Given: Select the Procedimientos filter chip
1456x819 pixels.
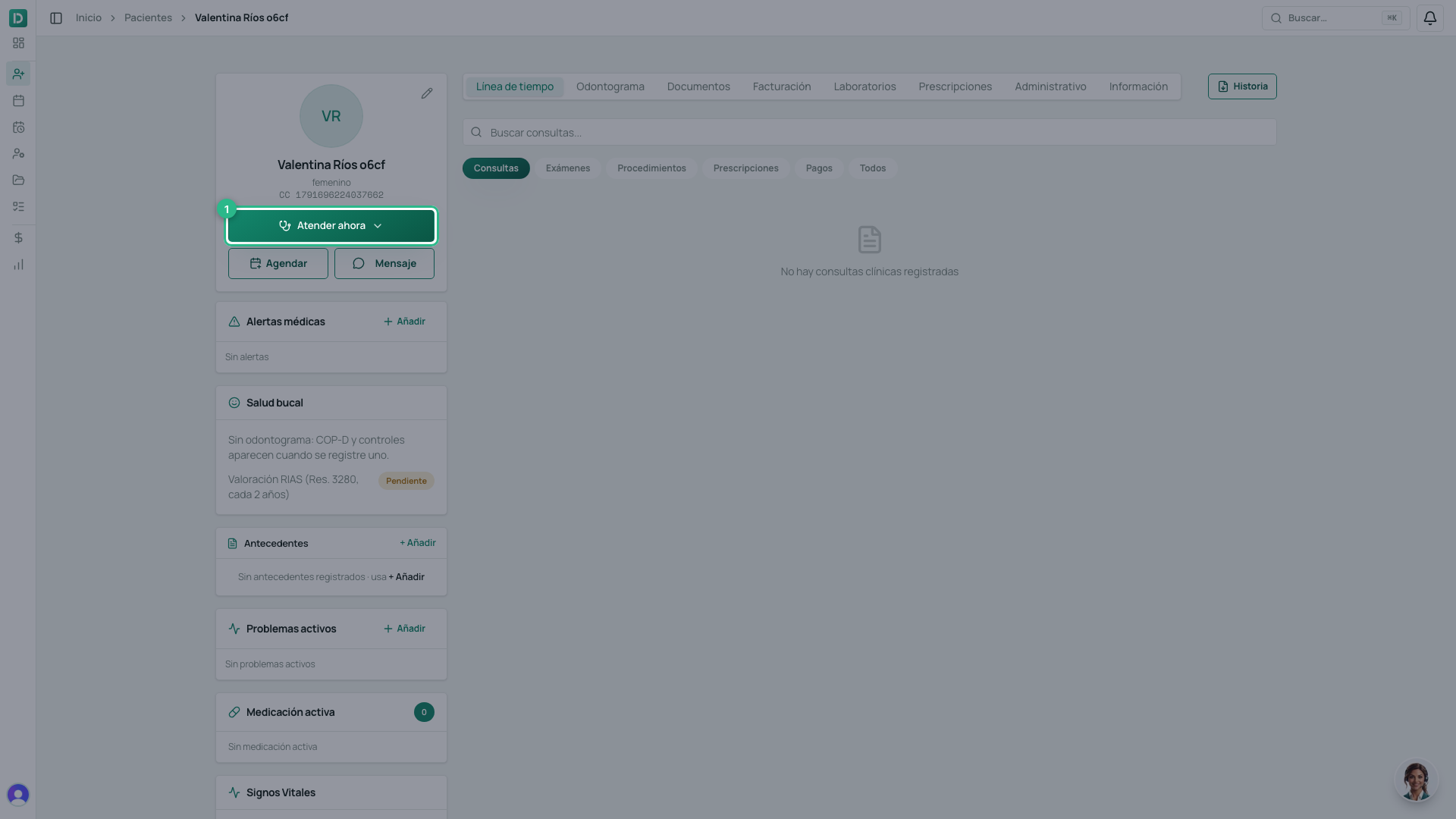Looking at the screenshot, I should coord(651,168).
